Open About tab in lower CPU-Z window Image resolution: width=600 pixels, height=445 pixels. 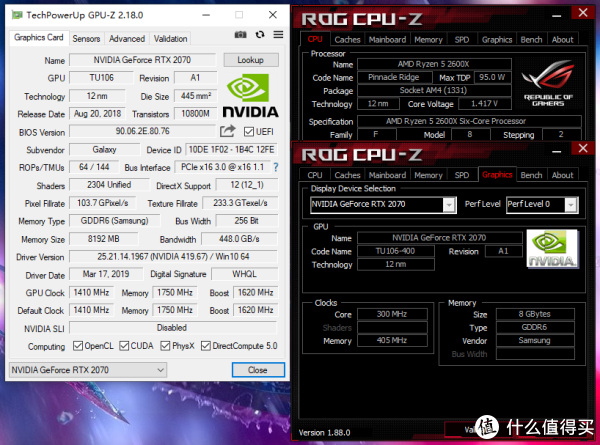(562, 175)
